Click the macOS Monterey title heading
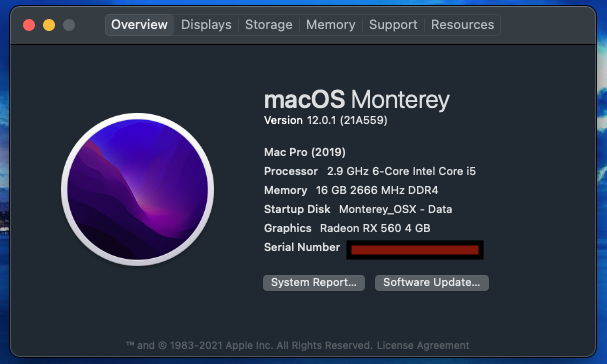The height and width of the screenshot is (364, 607). pyautogui.click(x=357, y=100)
